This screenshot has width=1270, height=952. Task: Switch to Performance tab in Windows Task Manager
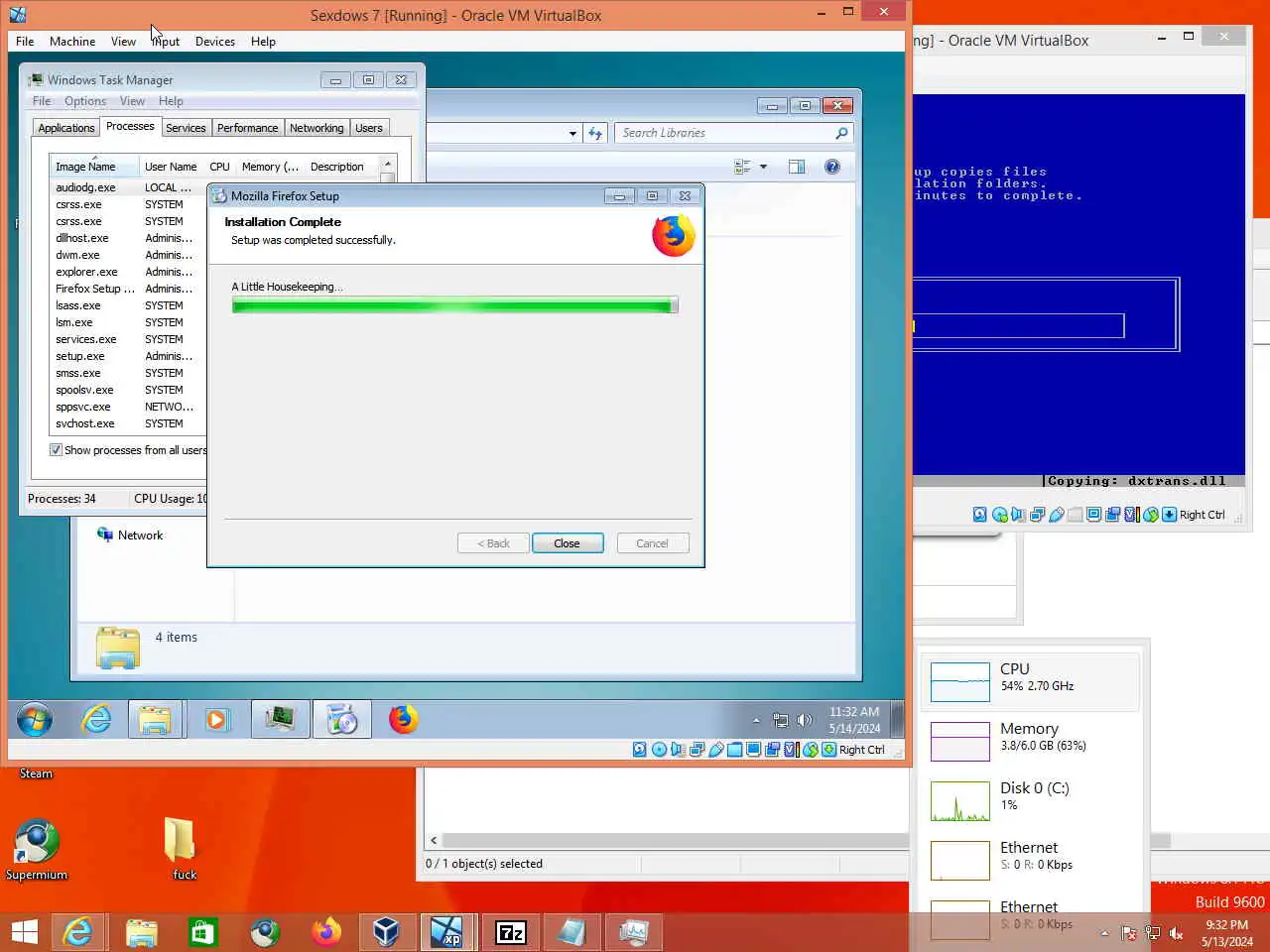(247, 128)
